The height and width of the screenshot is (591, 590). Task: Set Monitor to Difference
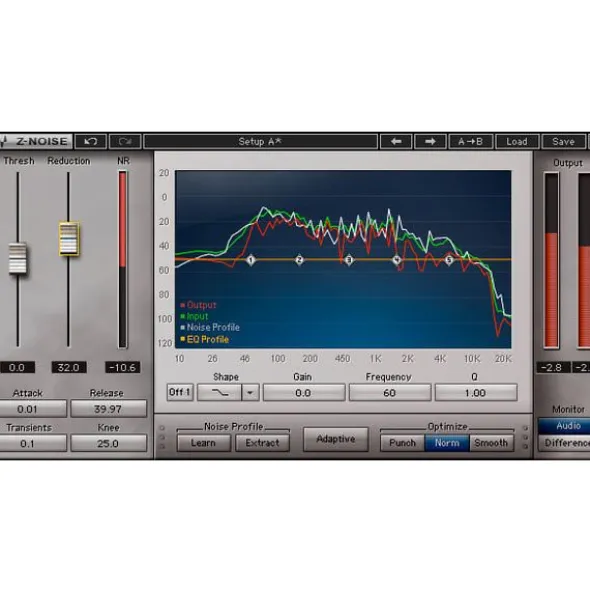pyautogui.click(x=564, y=443)
